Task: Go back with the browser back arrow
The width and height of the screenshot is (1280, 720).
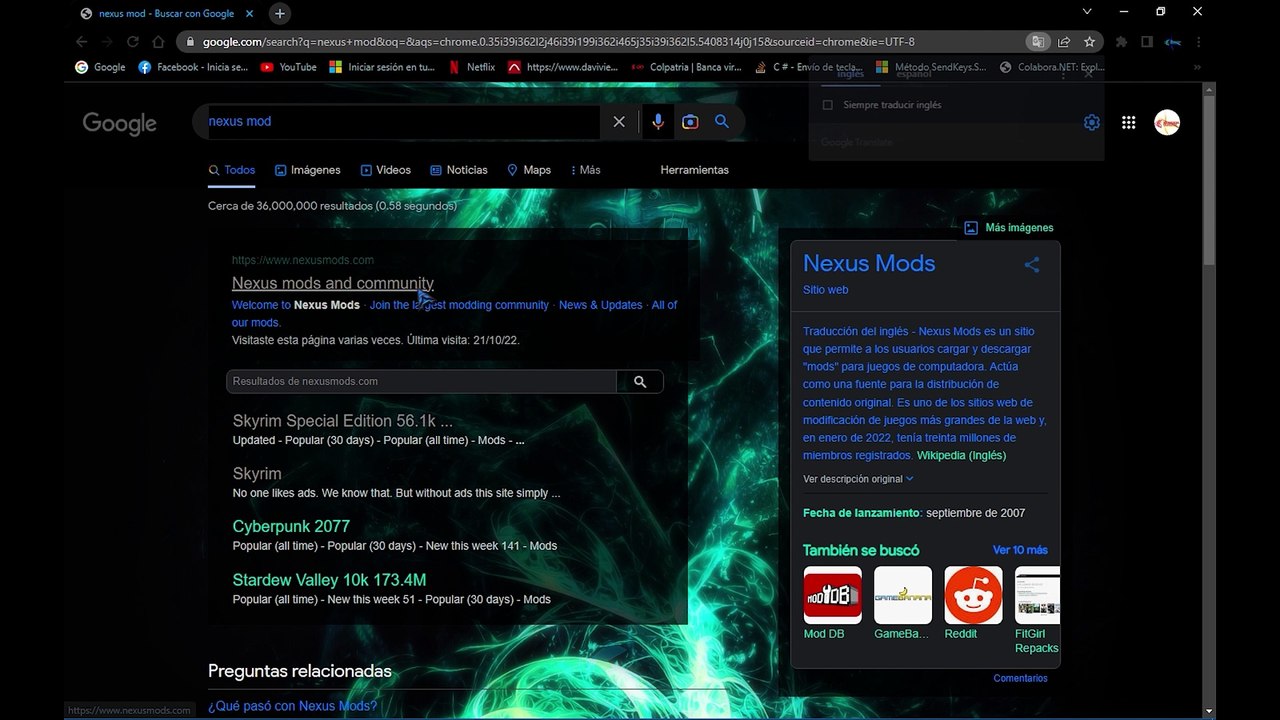Action: [x=82, y=42]
